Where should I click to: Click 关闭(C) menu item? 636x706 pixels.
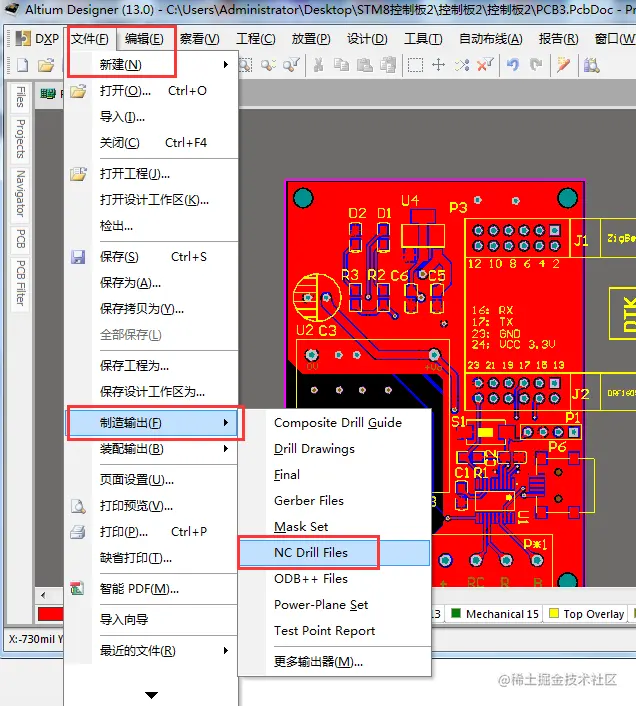click(152, 143)
